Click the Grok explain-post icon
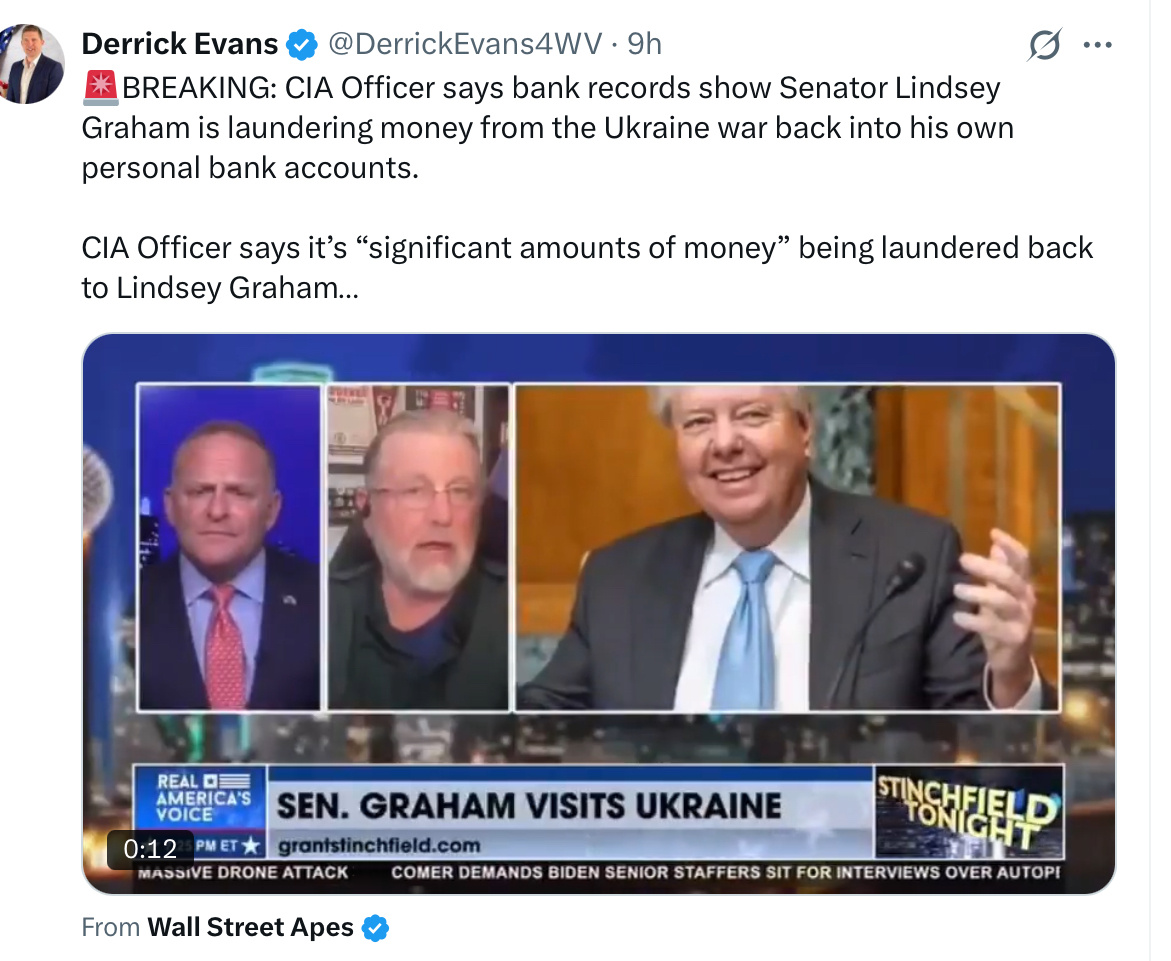 pyautogui.click(x=1043, y=45)
